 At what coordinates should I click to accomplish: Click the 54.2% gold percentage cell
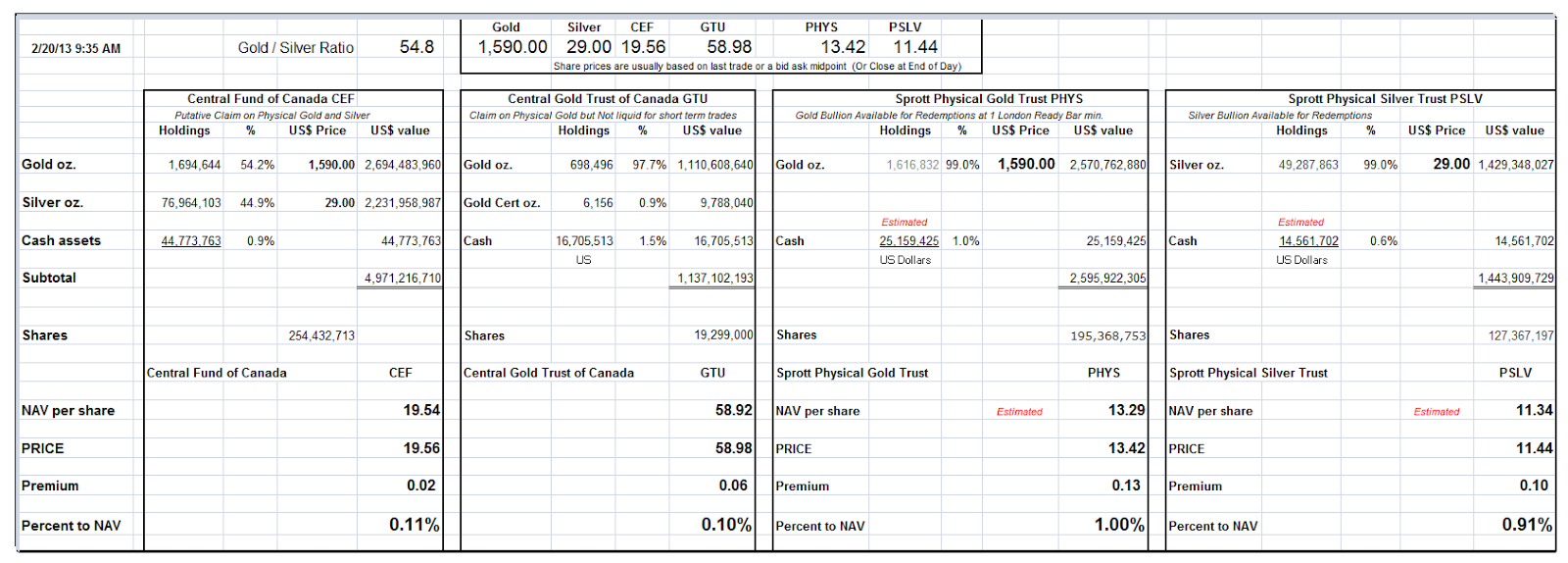(x=258, y=165)
